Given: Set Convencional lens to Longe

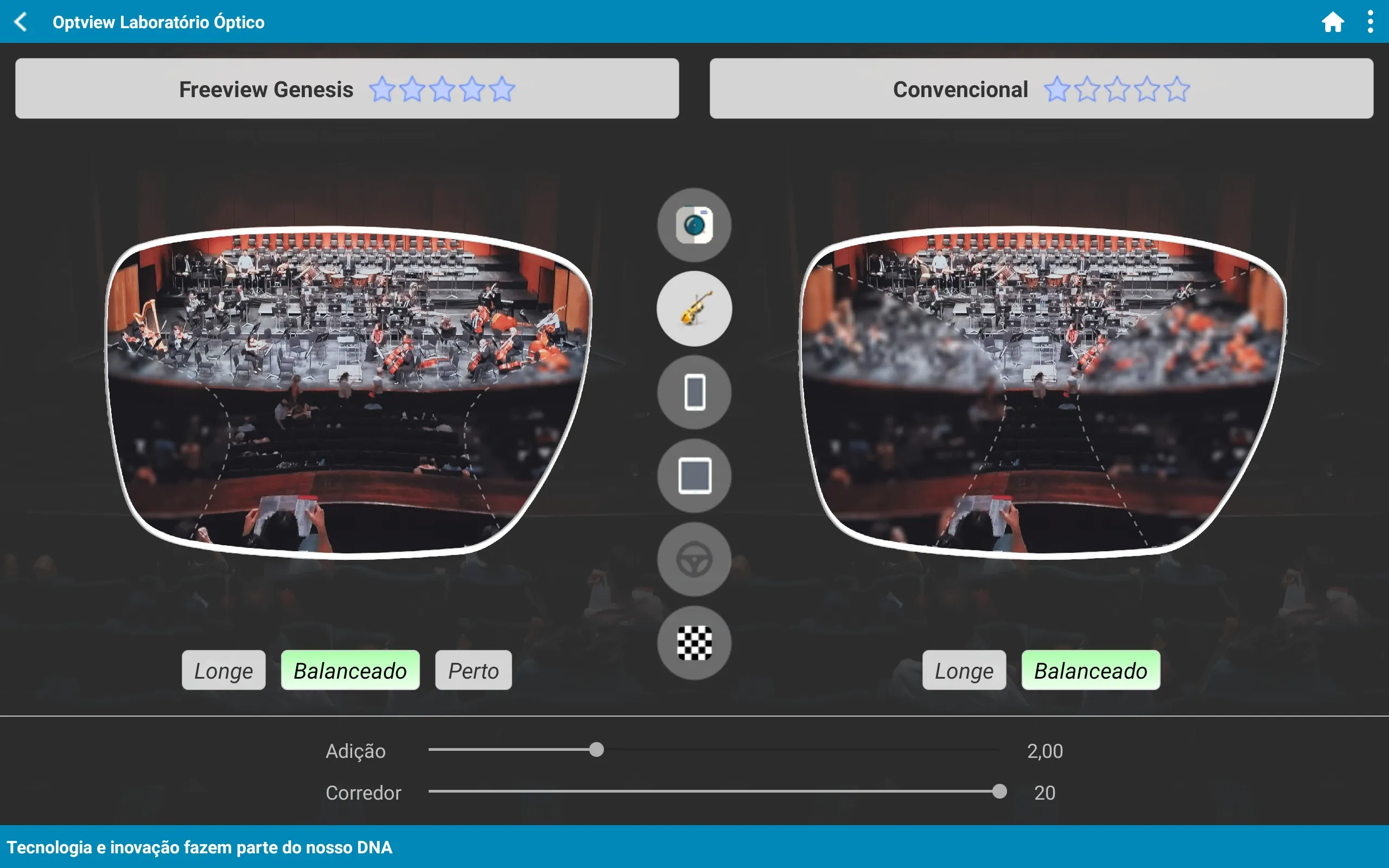Looking at the screenshot, I should pyautogui.click(x=964, y=670).
